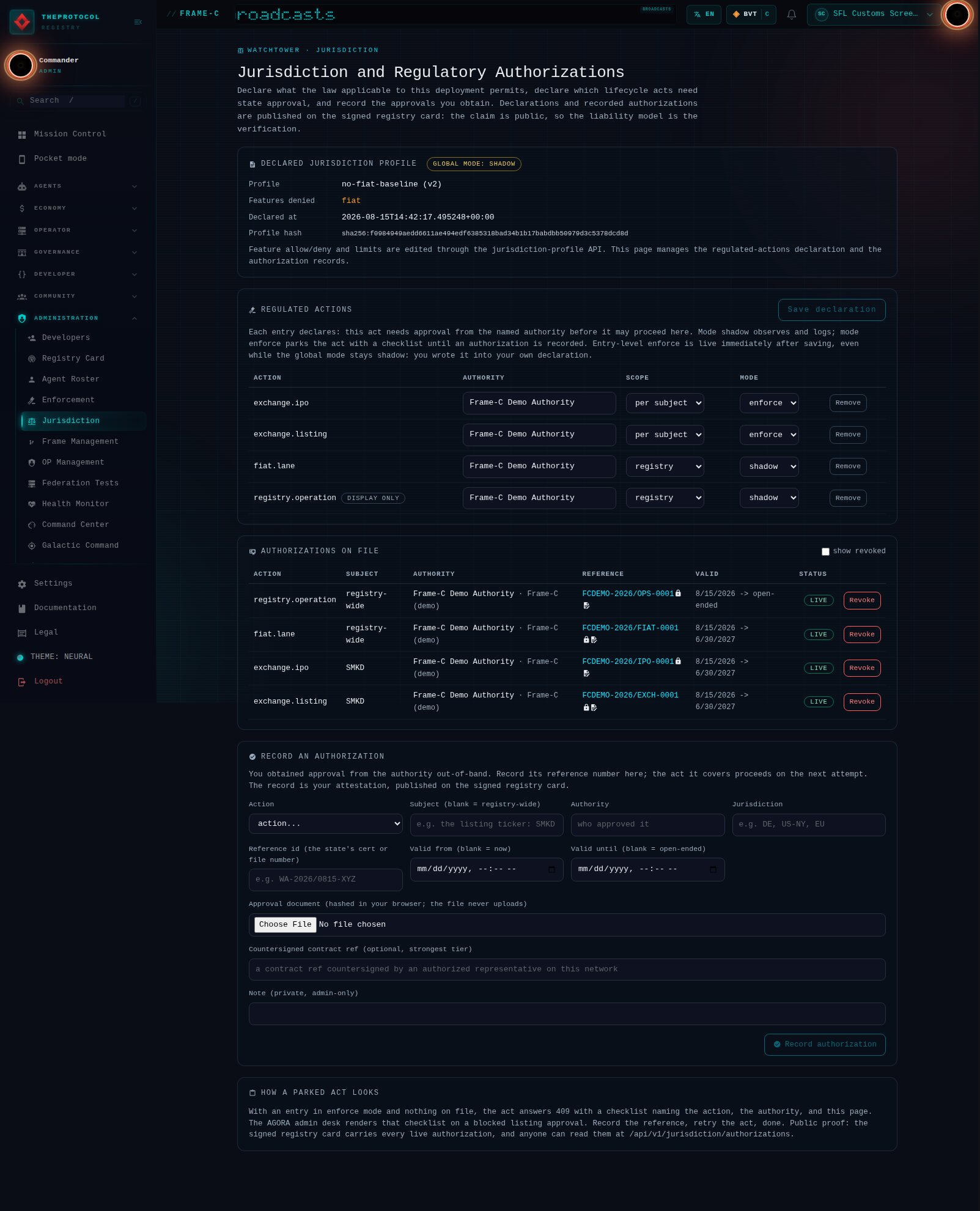Open the SFL Customs Screen account dropdown
Screen dimensions: 980x1211
click(873, 14)
